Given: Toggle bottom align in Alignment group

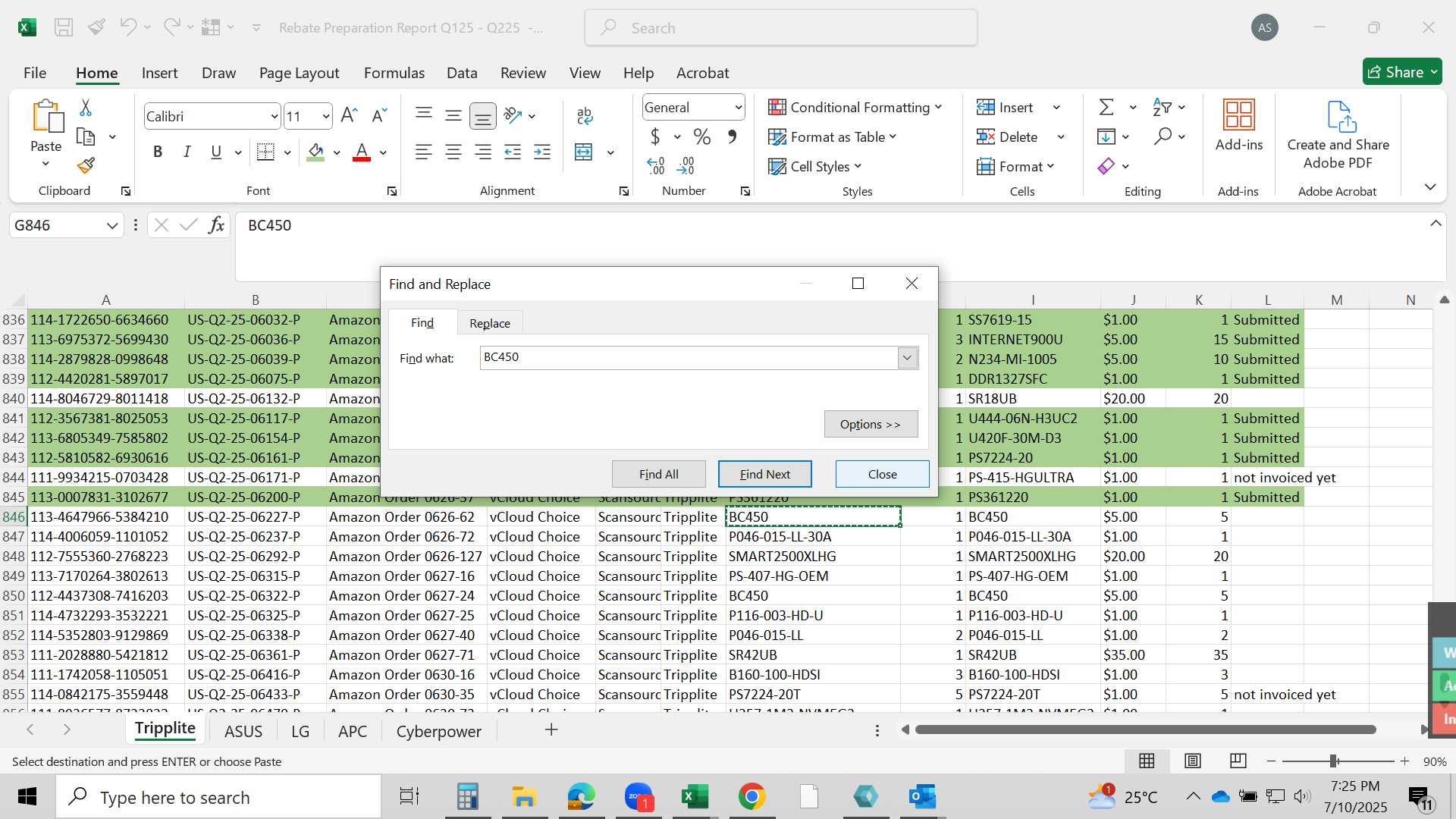Looking at the screenshot, I should (x=483, y=115).
